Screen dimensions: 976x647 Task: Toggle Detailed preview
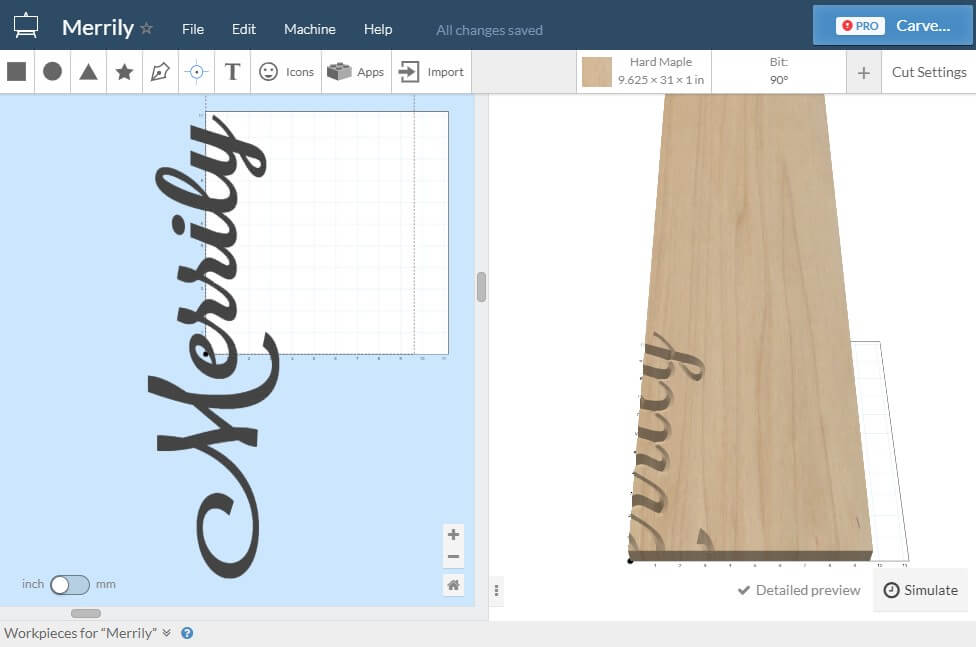pyautogui.click(x=799, y=590)
